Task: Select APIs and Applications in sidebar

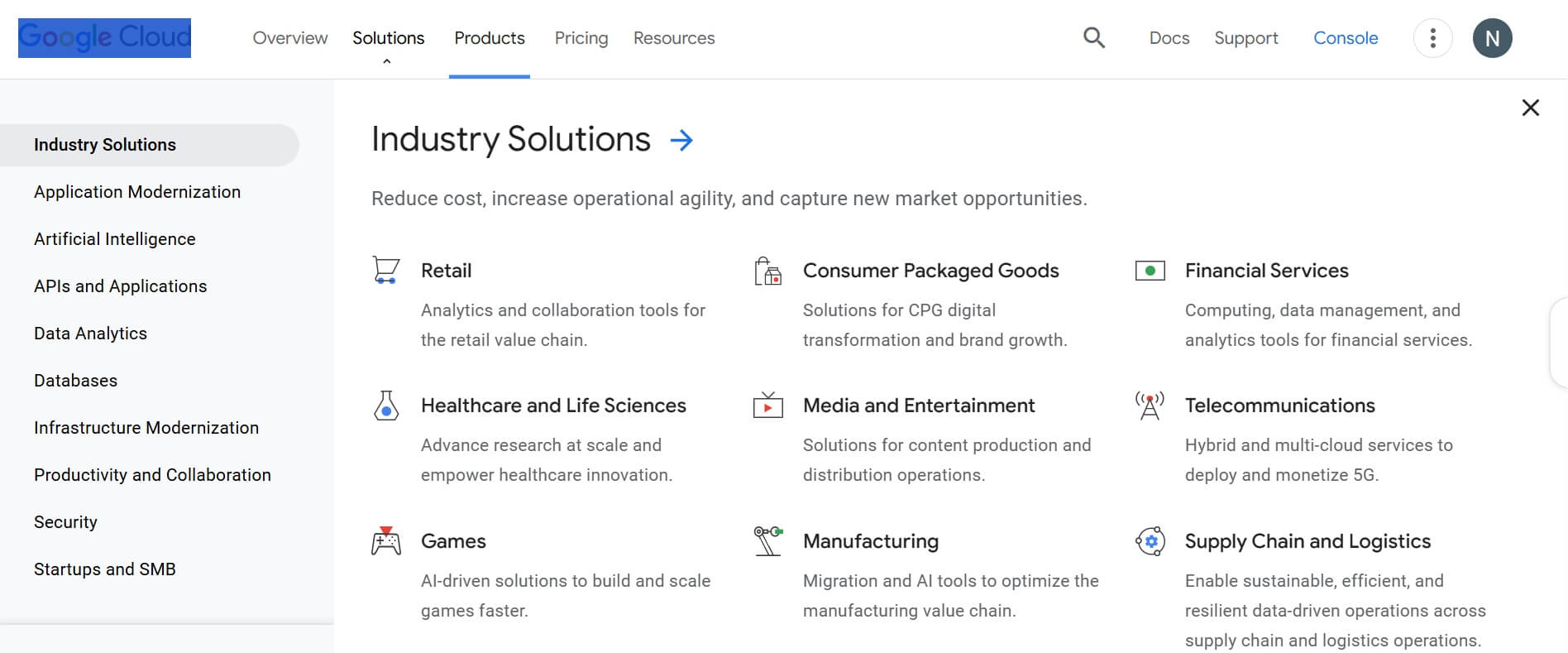Action: 121,286
